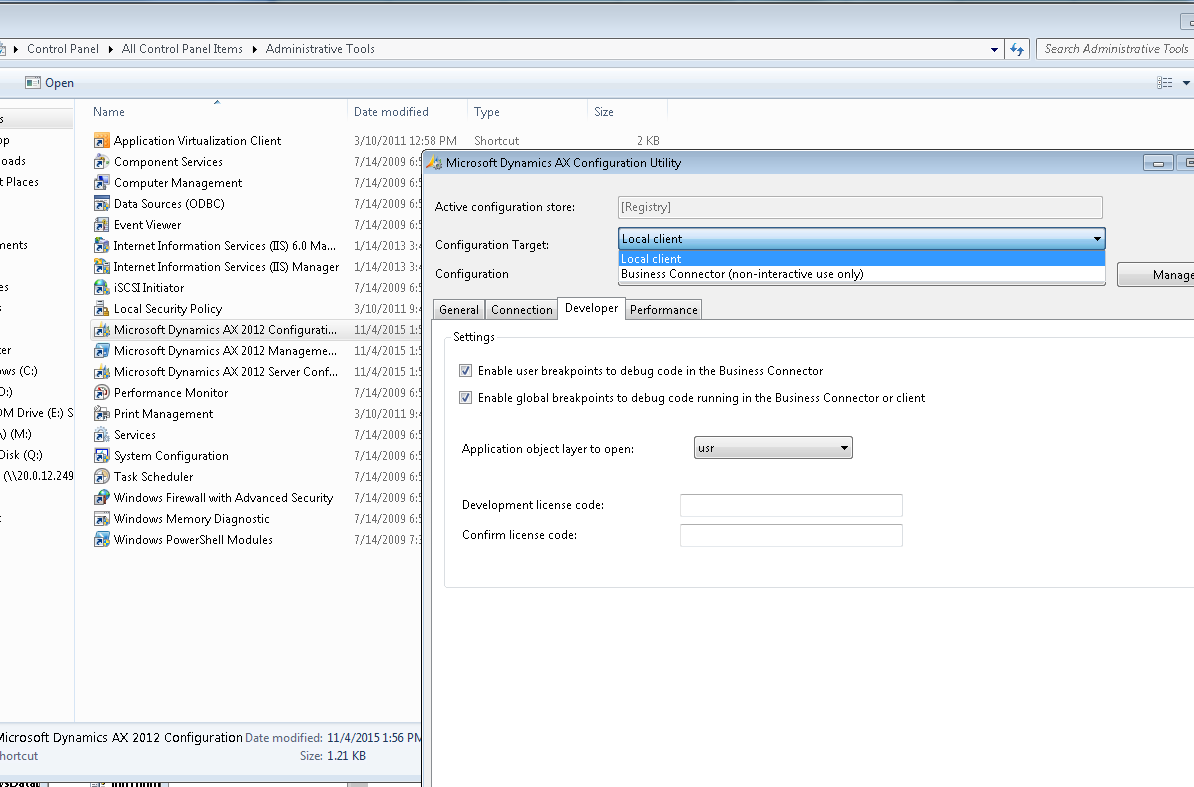Viewport: 1194px width, 787px height.
Task: Click the Internet Information Services (IIS) Manager icon
Action: (101, 267)
